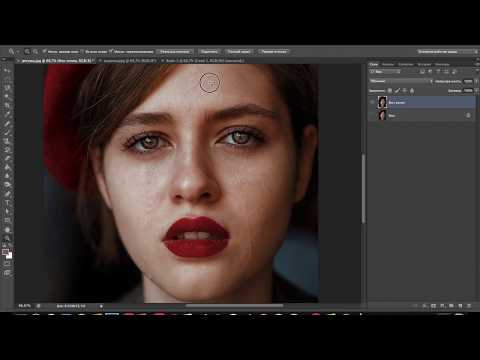This screenshot has height=360, width=480.
Task: Select the Move tool in the toolbox
Action: (7, 71)
